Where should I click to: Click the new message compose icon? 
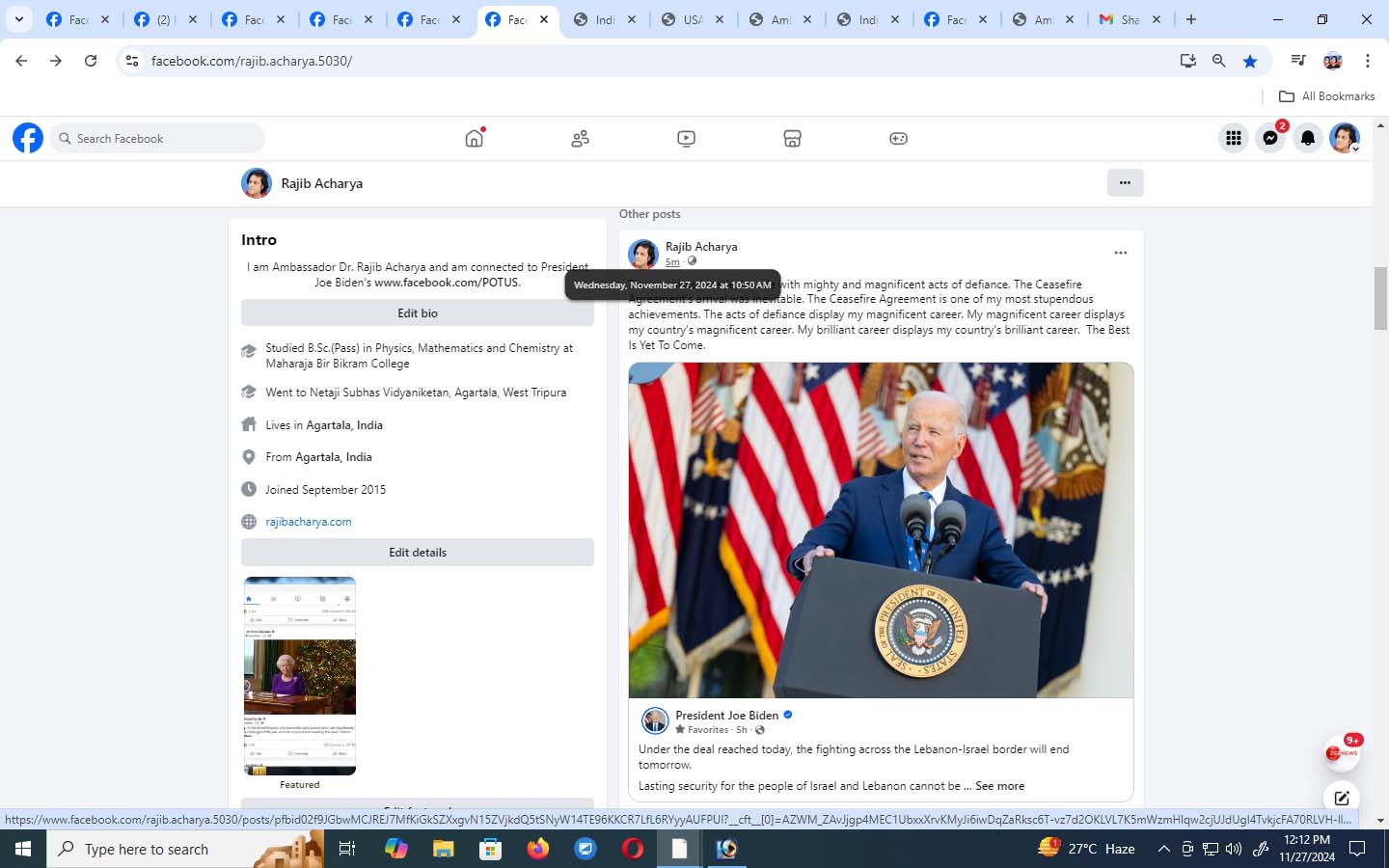tap(1342, 798)
